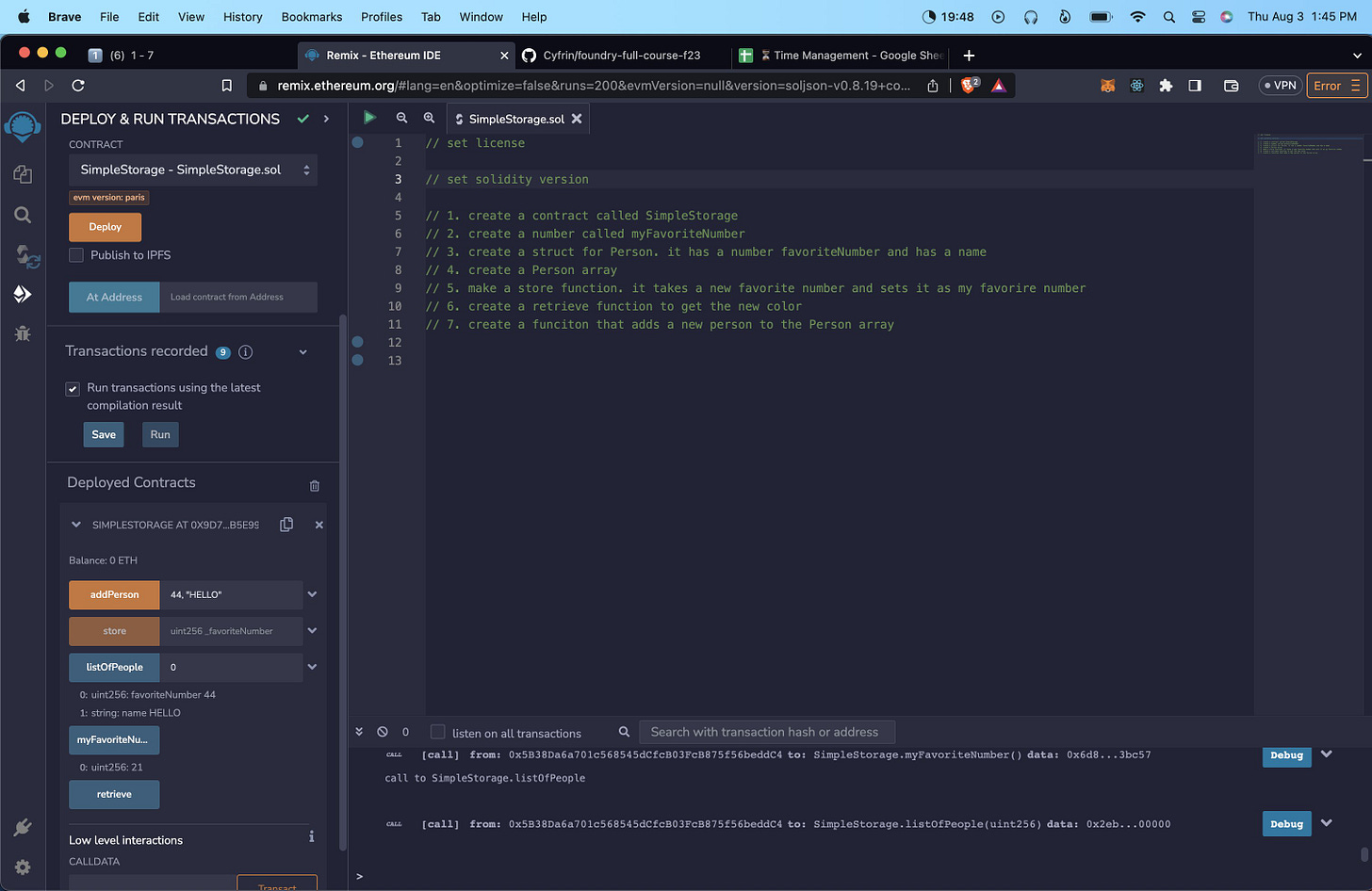This screenshot has height=891, width=1372.
Task: Open the File menu in menu bar
Action: (x=109, y=17)
